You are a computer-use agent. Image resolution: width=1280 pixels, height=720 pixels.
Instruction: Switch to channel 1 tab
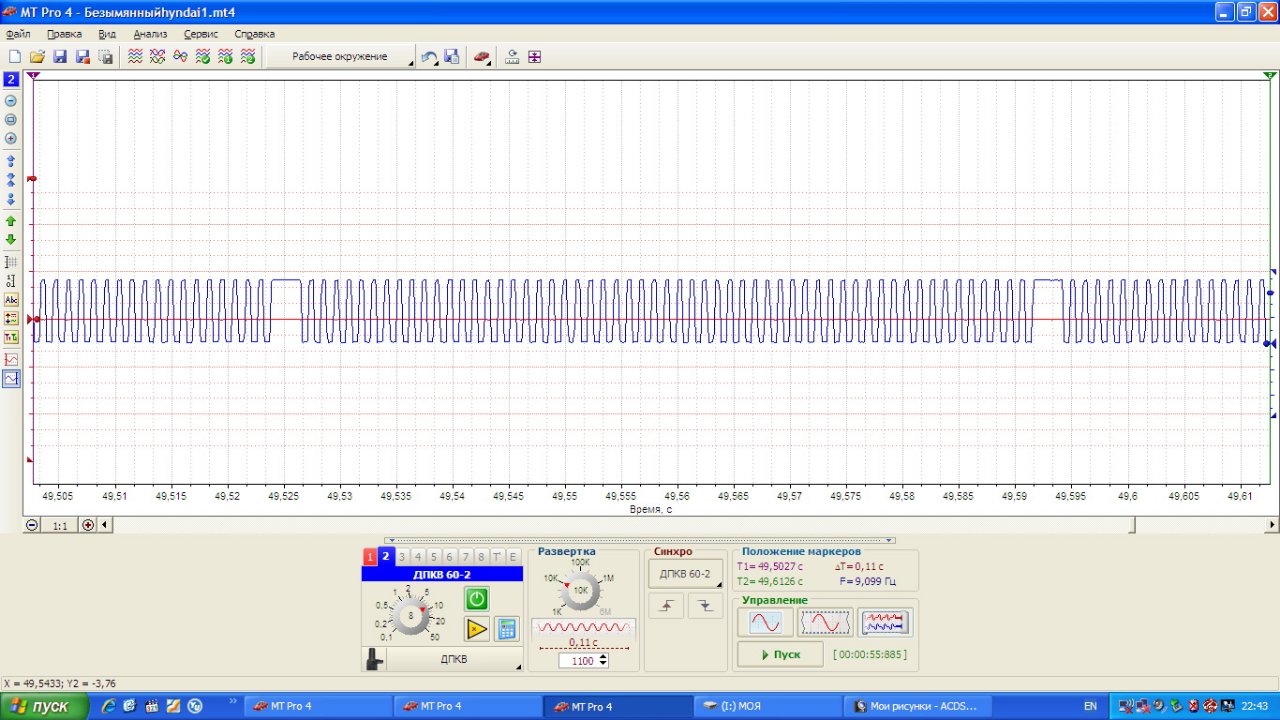click(370, 557)
